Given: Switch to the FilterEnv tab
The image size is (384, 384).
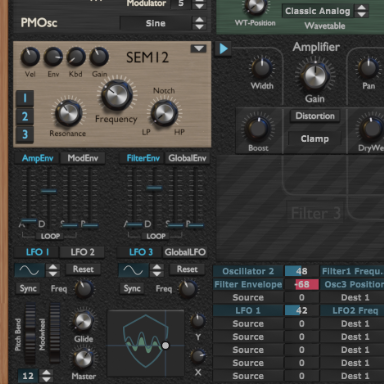Looking at the screenshot, I should click(x=143, y=158).
